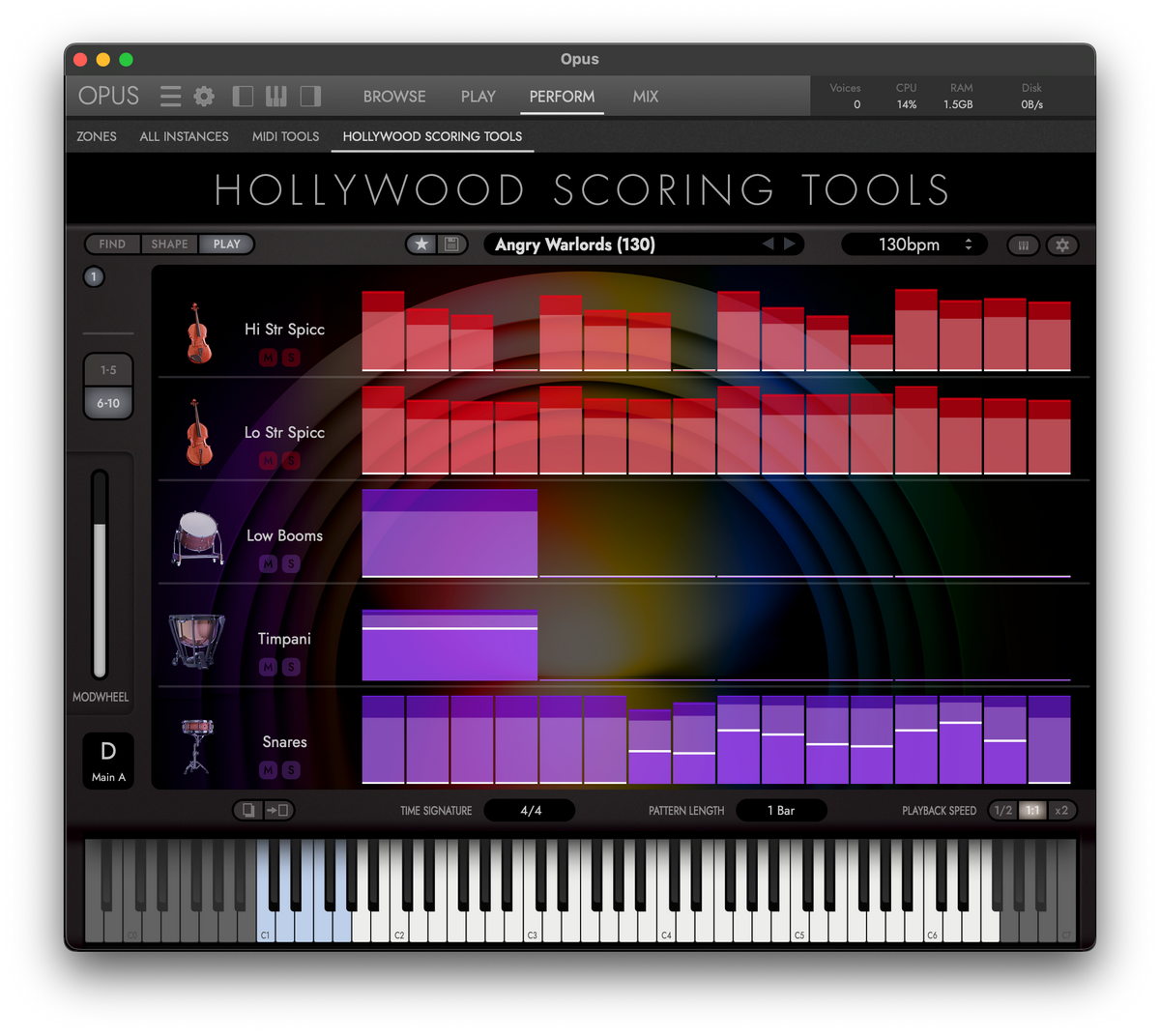Click the RAM 1.5GB readout
This screenshot has height=1036, width=1160.
pyautogui.click(x=959, y=96)
